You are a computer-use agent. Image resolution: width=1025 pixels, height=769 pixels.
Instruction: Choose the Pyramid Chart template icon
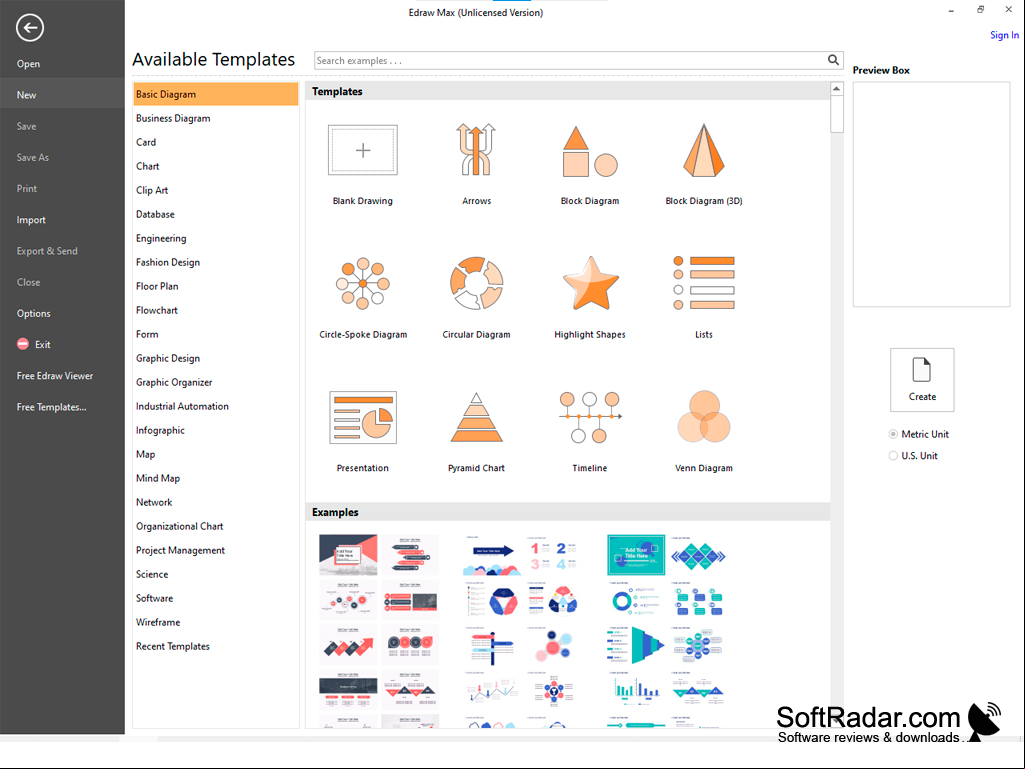(477, 417)
